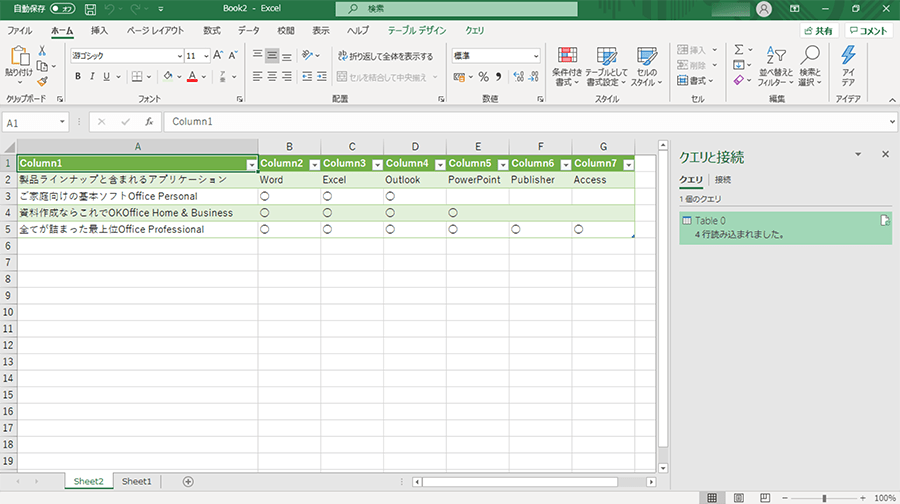
Task: Decrease the font size
Action: pos(232,55)
